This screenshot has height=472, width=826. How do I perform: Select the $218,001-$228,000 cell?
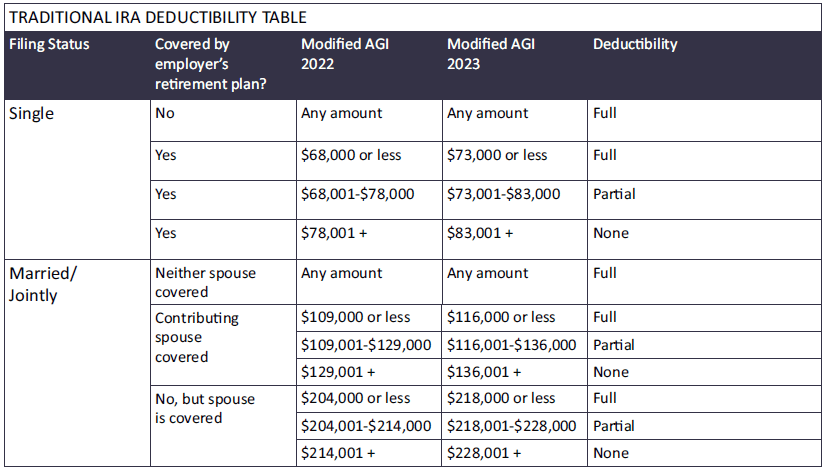pyautogui.click(x=511, y=426)
